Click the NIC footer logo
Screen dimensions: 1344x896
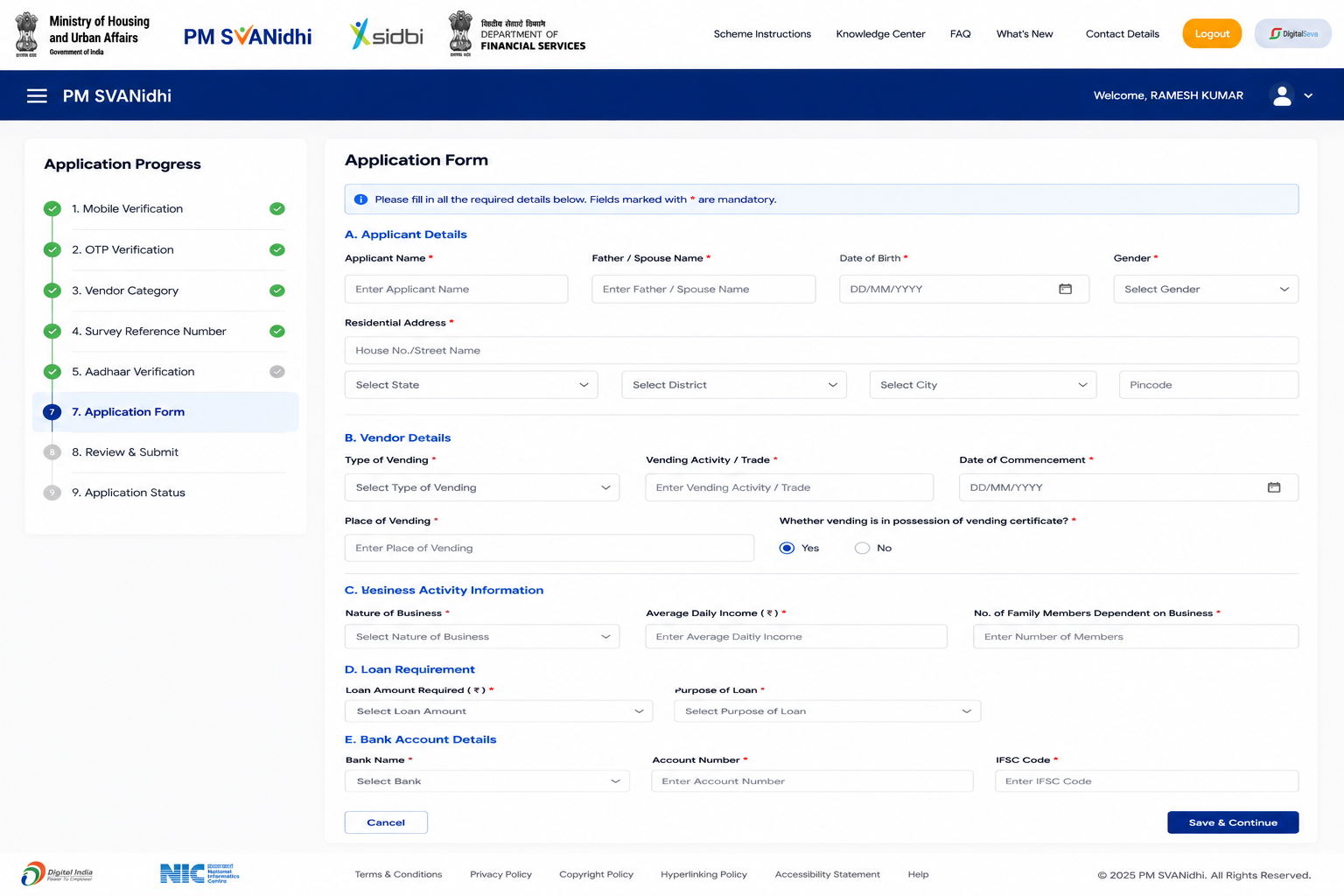(199, 873)
